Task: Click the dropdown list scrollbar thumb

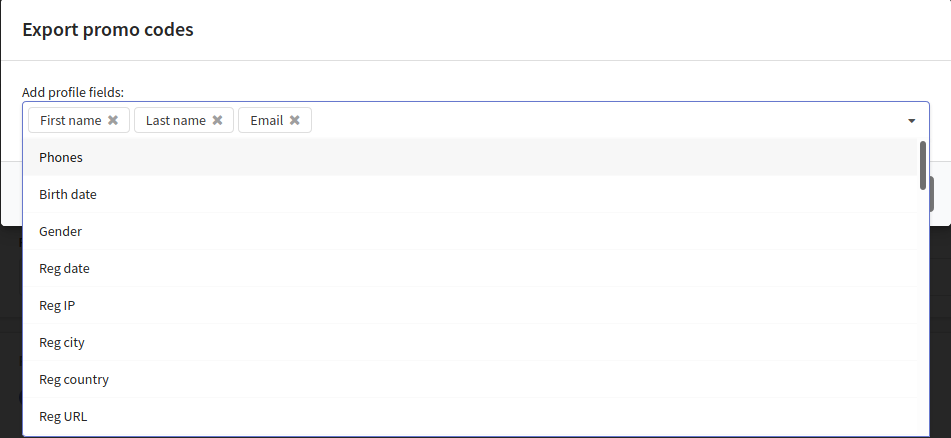Action: 922,165
